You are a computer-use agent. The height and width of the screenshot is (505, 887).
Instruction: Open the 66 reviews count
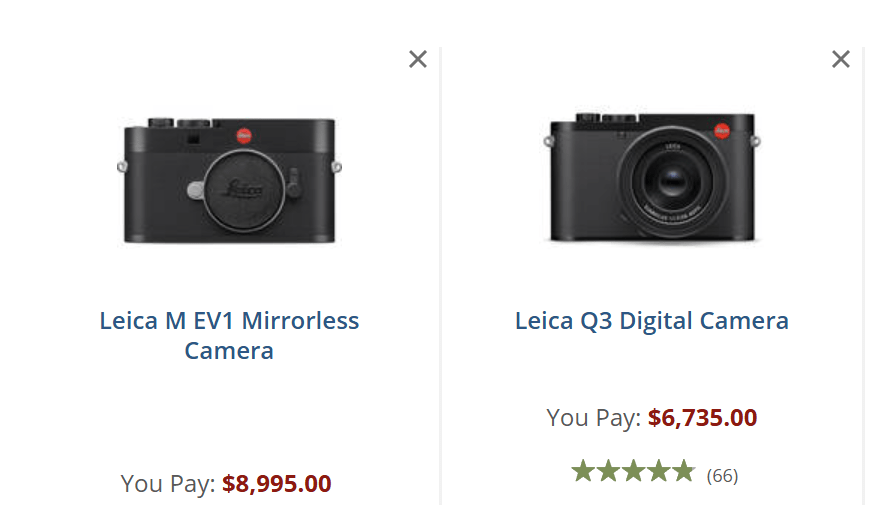[x=722, y=475]
